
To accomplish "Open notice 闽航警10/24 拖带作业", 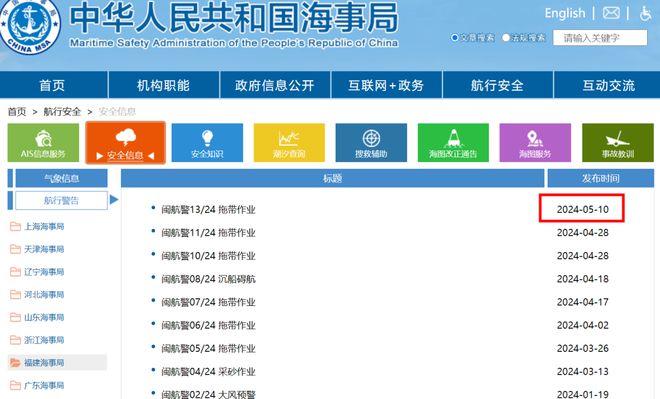I will (x=208, y=256).
